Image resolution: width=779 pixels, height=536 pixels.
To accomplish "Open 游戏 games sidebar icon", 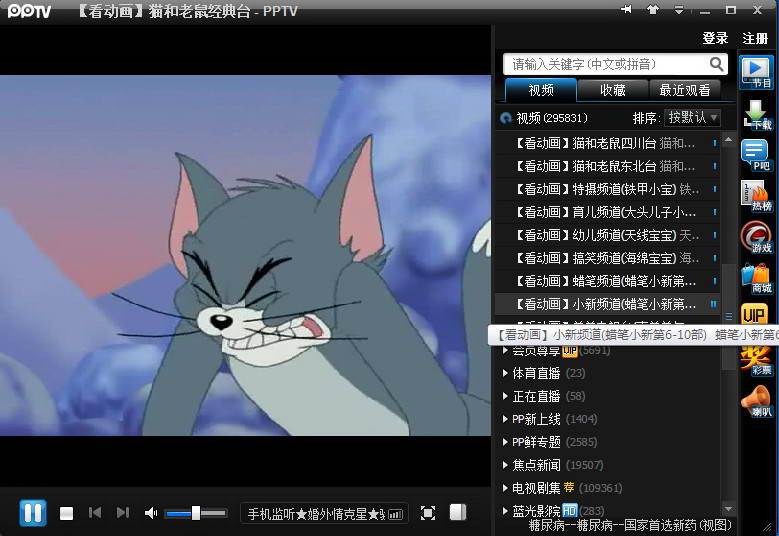I will (x=757, y=237).
